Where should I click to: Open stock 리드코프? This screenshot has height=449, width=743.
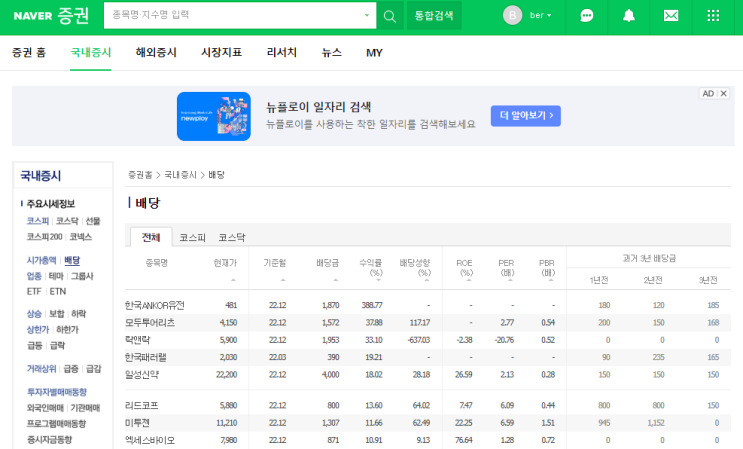(142, 405)
